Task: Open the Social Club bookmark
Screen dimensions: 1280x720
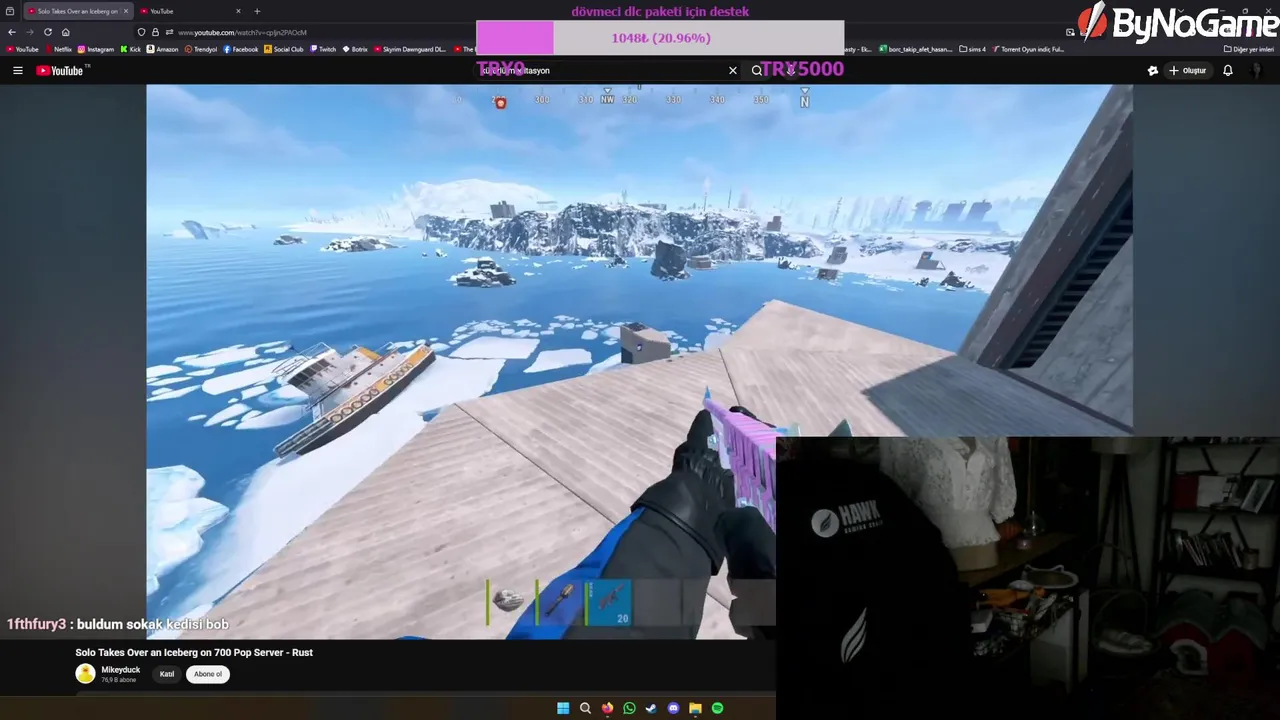Action: coord(284,49)
